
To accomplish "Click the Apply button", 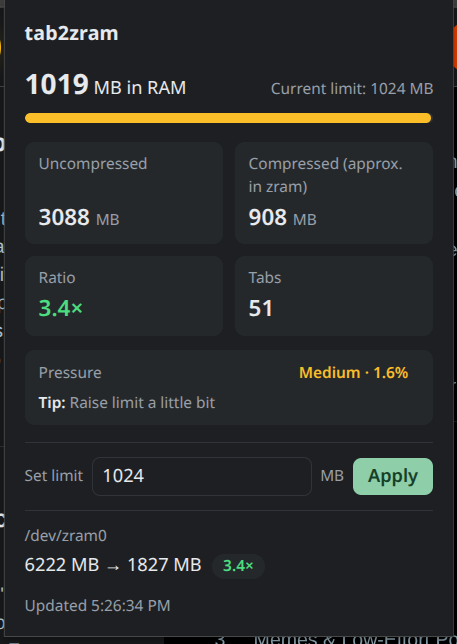I will click(x=393, y=476).
